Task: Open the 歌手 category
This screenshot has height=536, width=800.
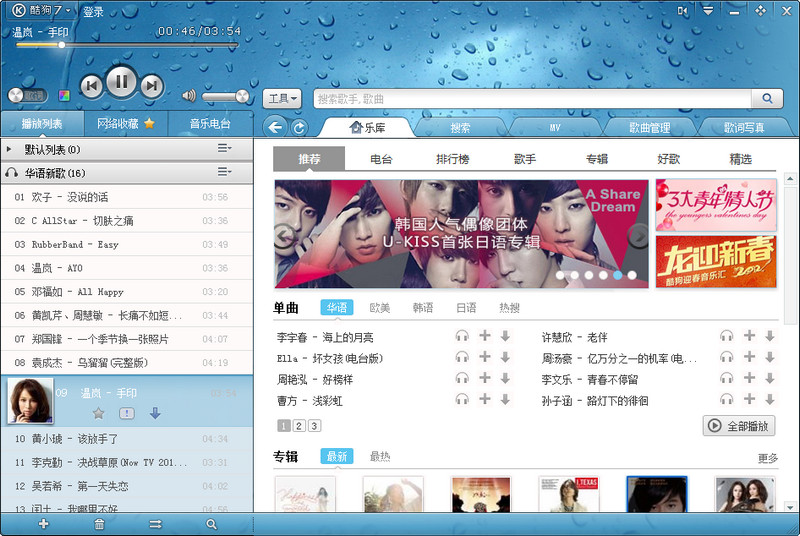Action: 525,159
